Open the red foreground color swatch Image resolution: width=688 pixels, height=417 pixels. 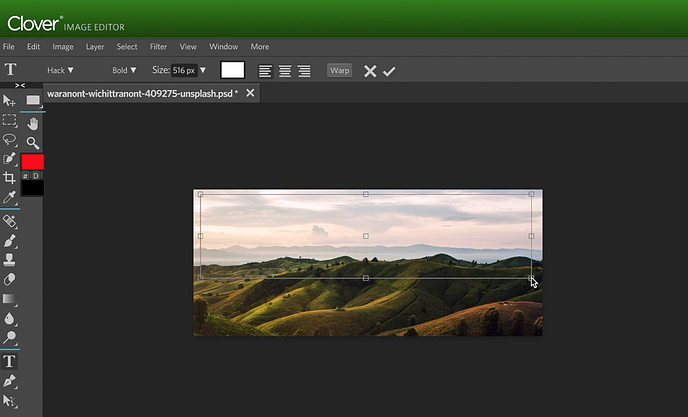pyautogui.click(x=33, y=162)
